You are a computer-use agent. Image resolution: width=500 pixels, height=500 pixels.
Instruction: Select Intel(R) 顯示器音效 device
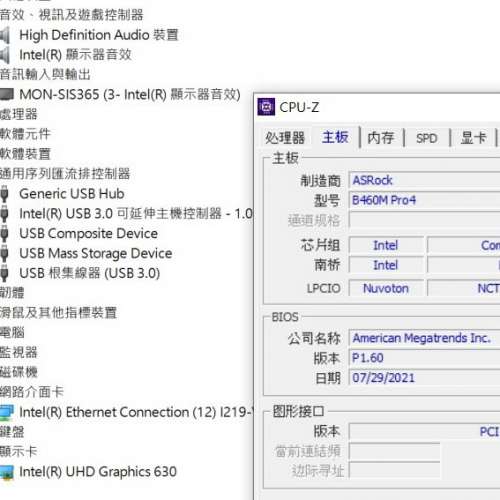pos(75,55)
